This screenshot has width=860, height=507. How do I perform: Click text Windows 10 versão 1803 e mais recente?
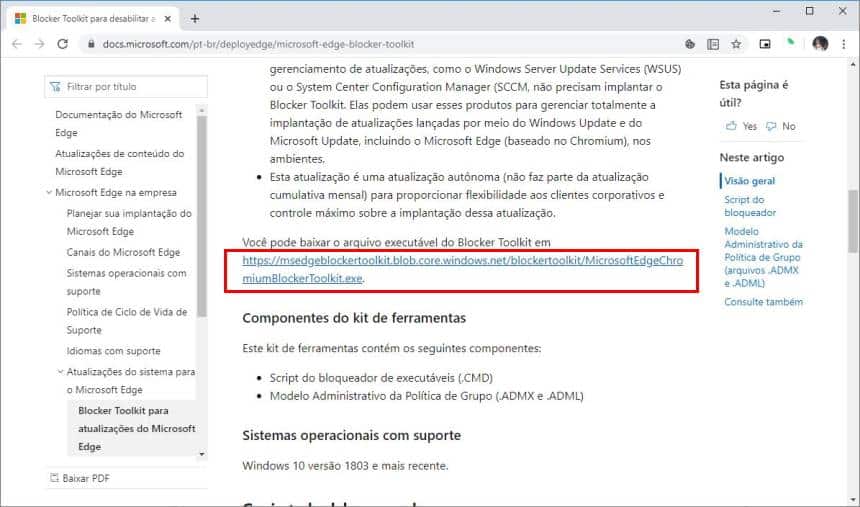[345, 465]
